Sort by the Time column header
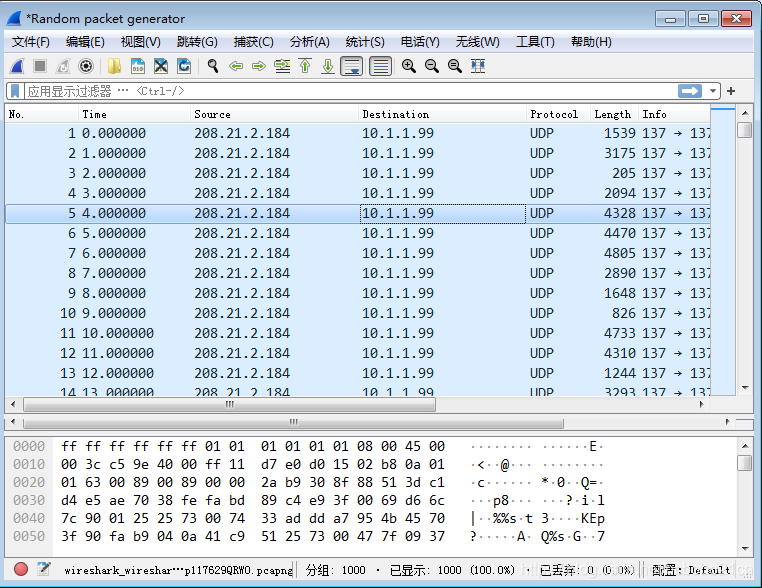This screenshot has width=762, height=588. [134, 114]
